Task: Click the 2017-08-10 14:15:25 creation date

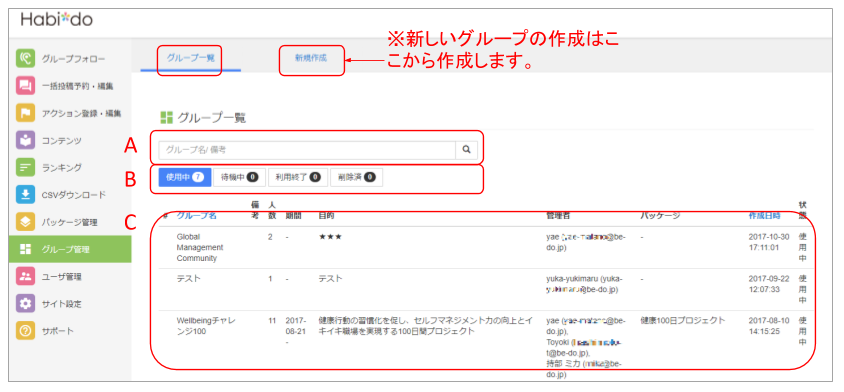Action: coord(769,325)
